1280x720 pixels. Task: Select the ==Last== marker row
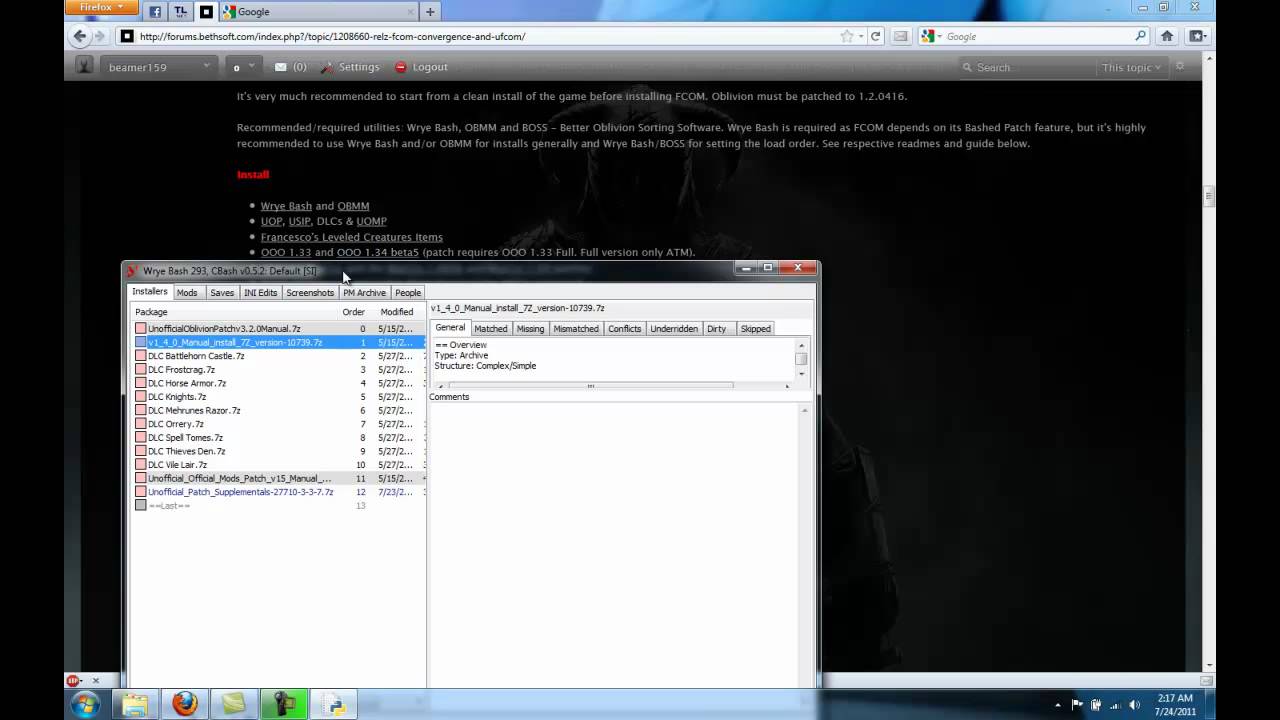[278, 505]
